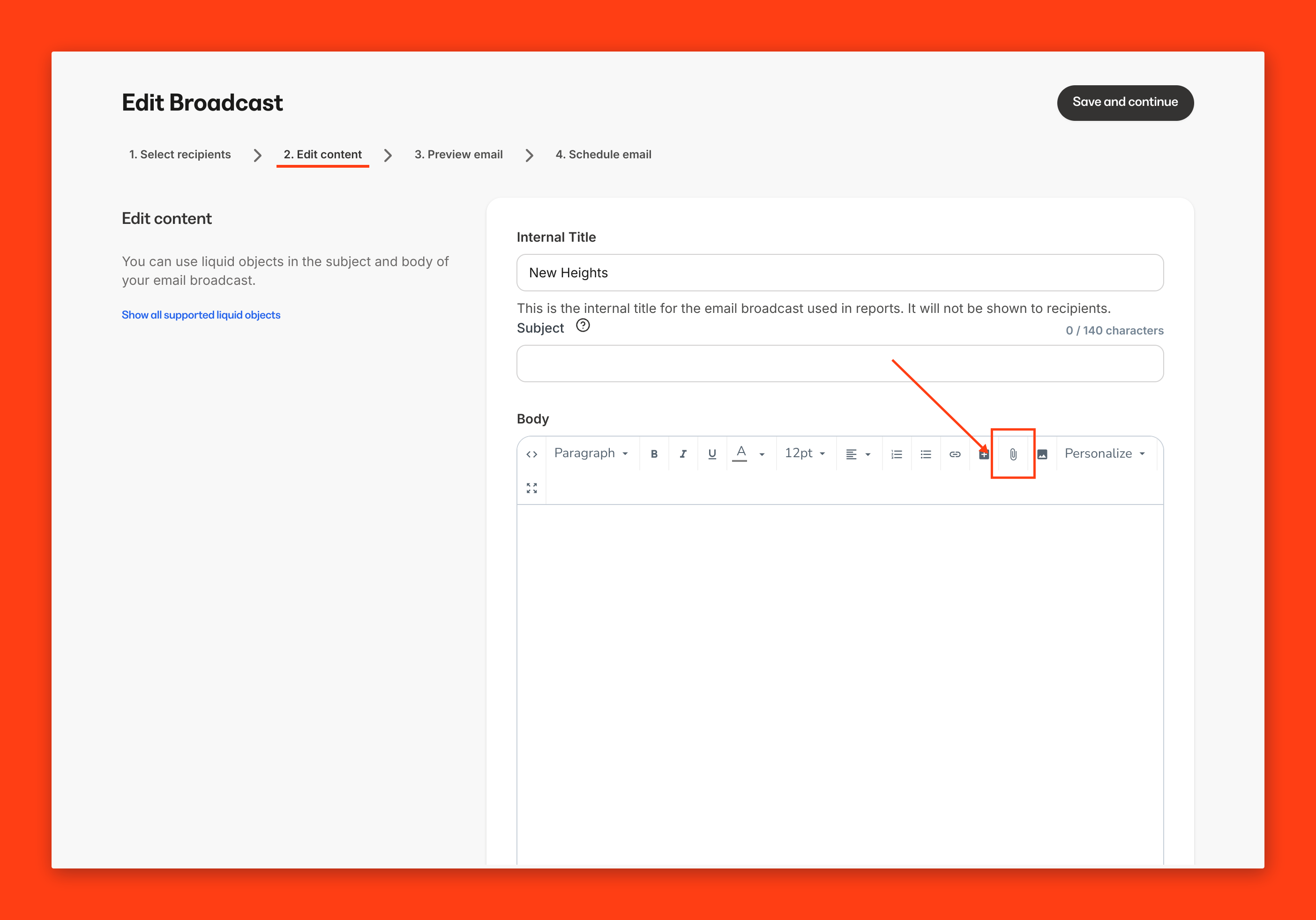Open the 12pt font size dropdown
1316x920 pixels.
805,454
